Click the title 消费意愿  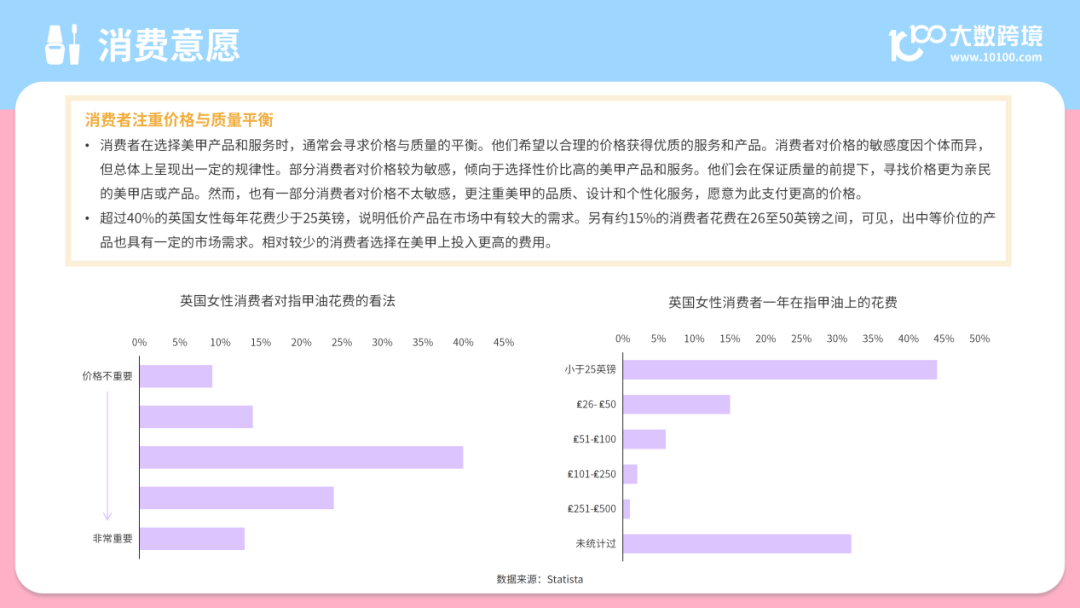[169, 45]
